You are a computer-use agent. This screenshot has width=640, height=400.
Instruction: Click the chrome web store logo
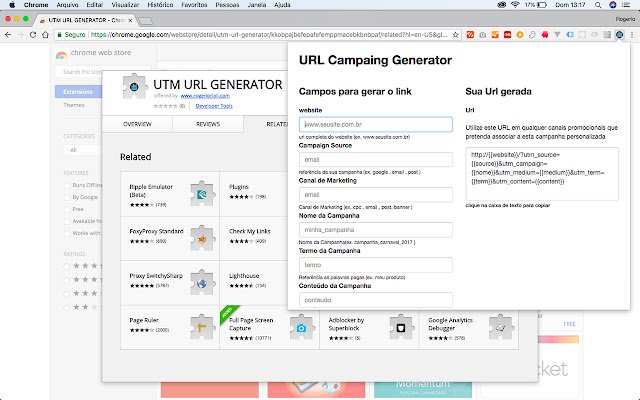point(94,53)
